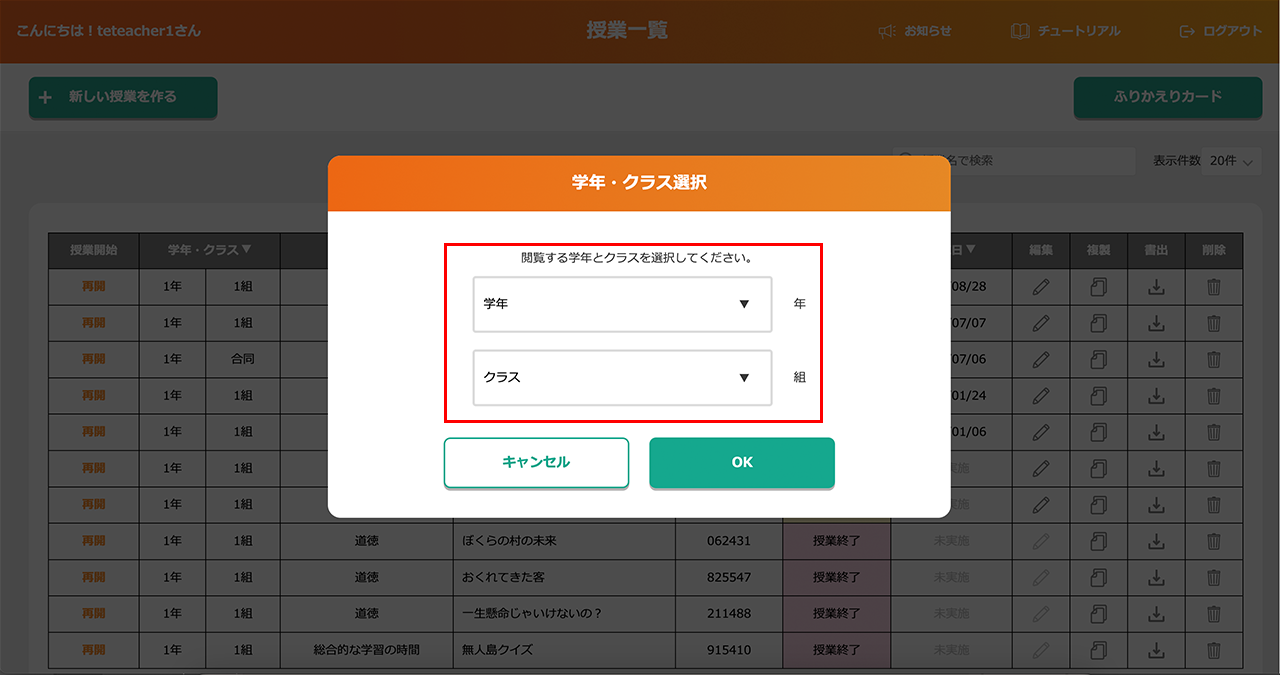Click the trash delete icon in first row

(x=1214, y=287)
